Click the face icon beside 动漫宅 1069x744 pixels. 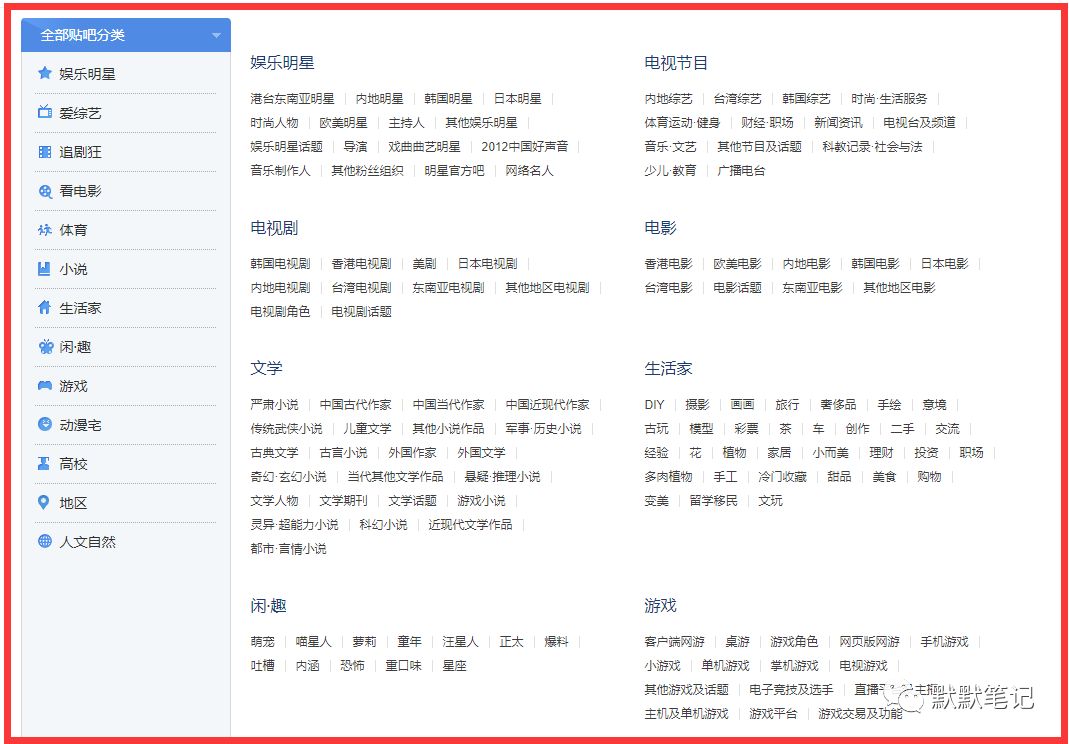coord(45,424)
